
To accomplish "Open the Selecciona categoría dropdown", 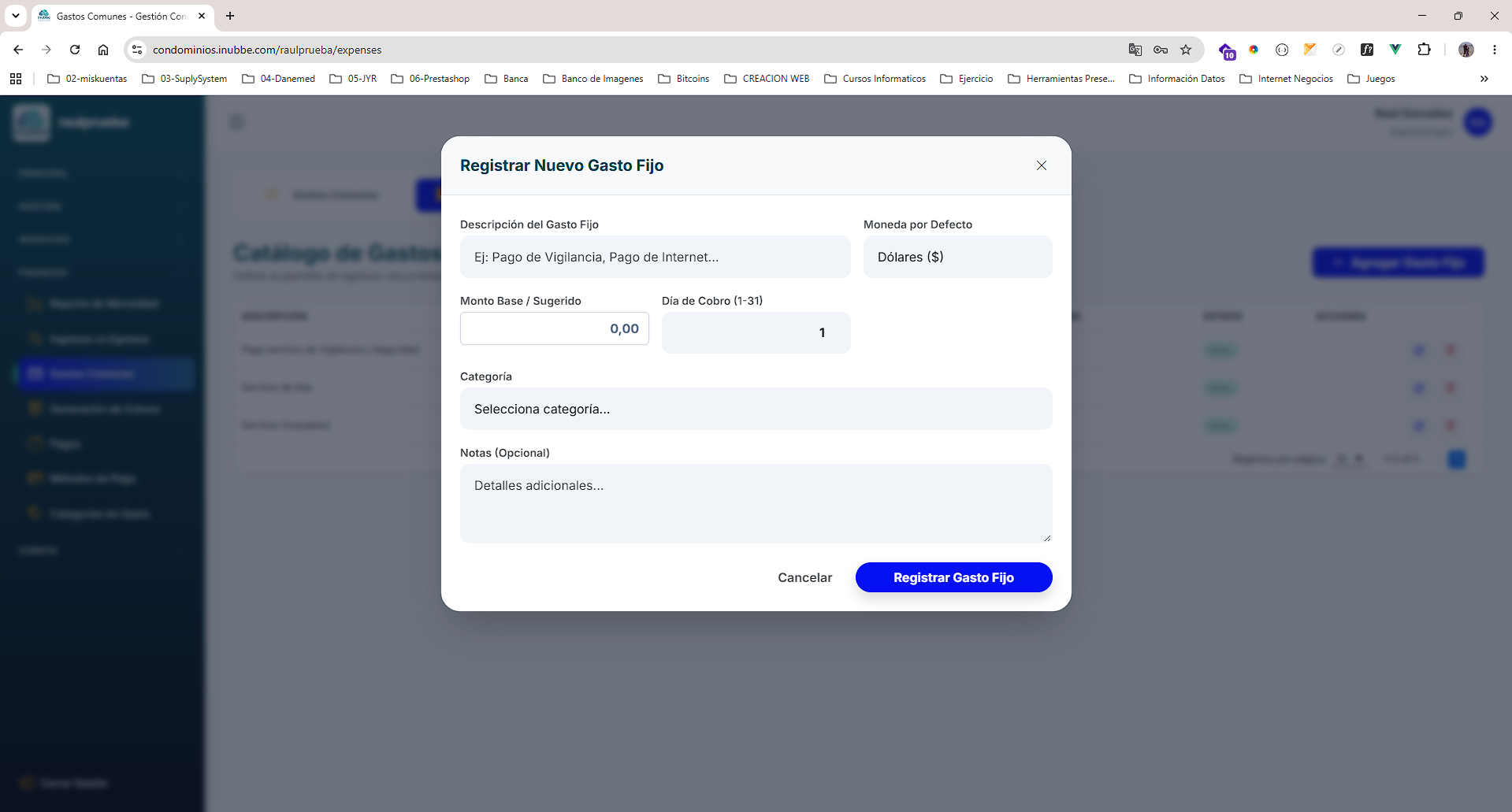I will (x=756, y=409).
